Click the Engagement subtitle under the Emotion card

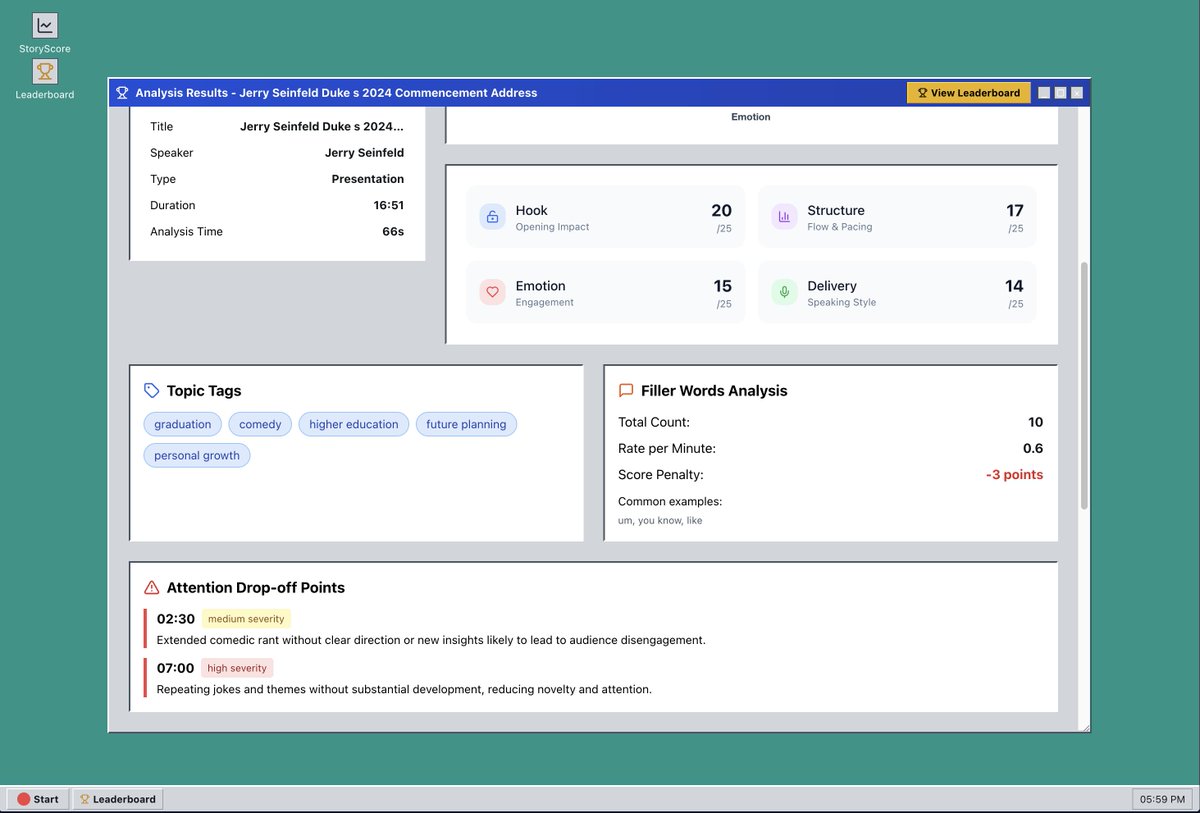544,302
